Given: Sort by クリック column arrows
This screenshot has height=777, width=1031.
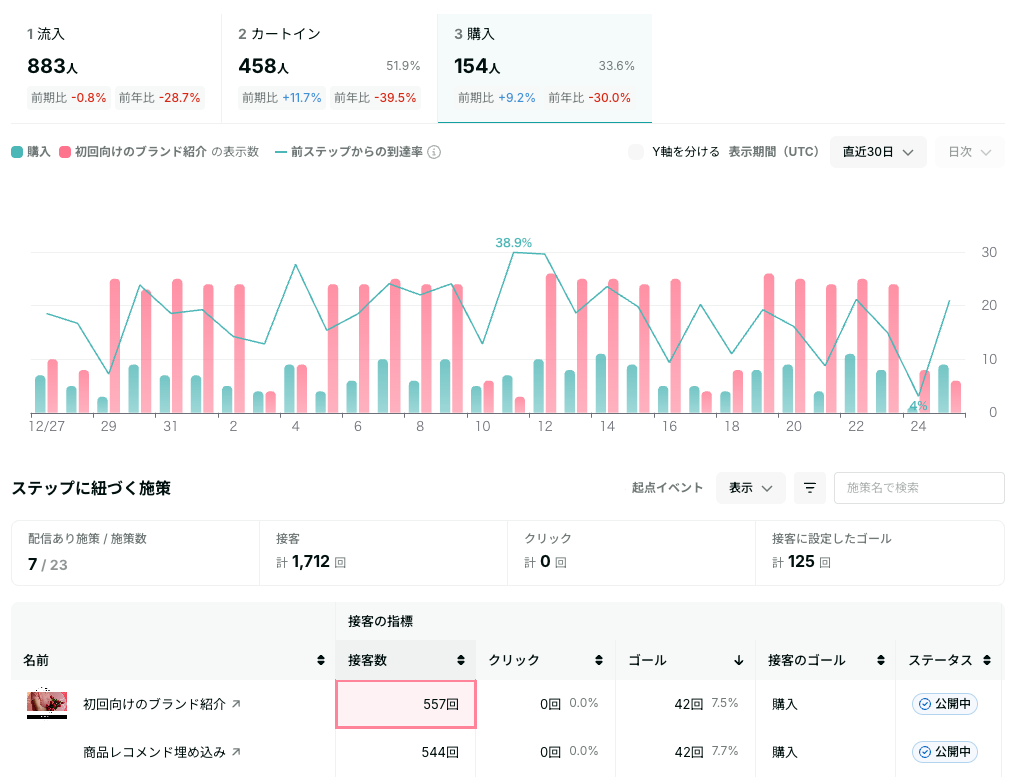Looking at the screenshot, I should click(598, 660).
